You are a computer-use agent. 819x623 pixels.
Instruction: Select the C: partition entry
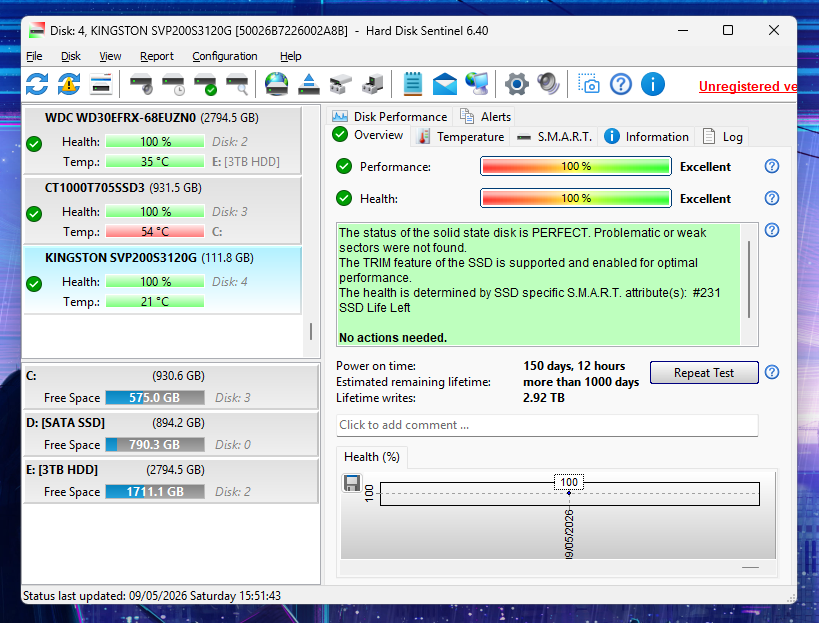pos(171,387)
